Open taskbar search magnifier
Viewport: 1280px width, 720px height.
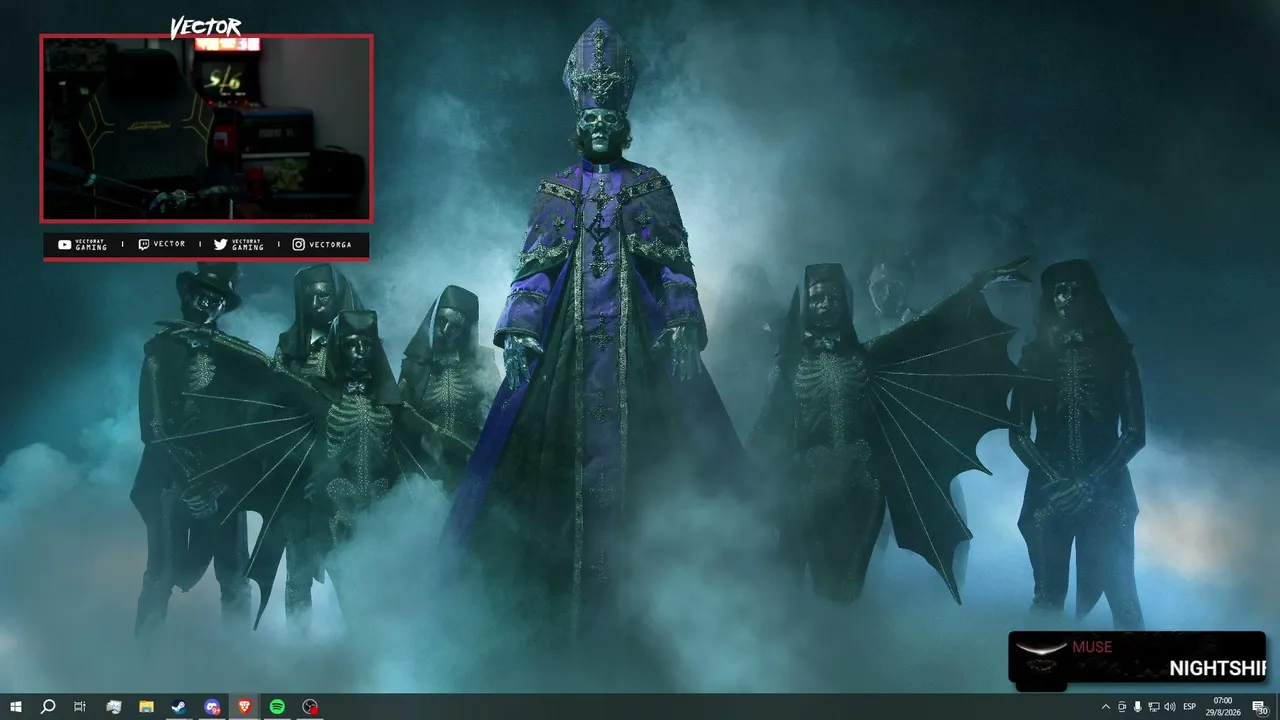[x=47, y=707]
